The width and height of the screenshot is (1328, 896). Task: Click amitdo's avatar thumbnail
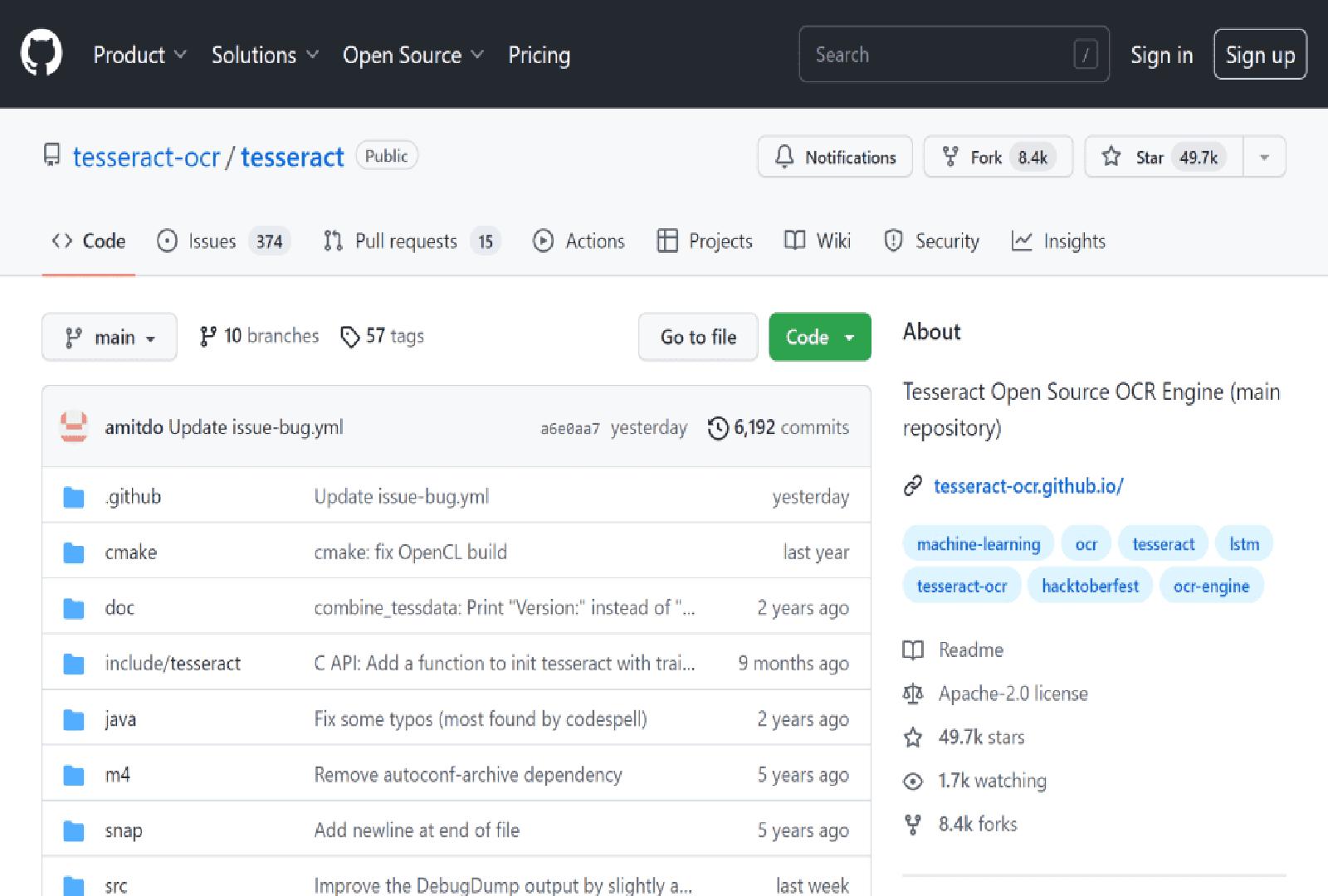point(74,427)
